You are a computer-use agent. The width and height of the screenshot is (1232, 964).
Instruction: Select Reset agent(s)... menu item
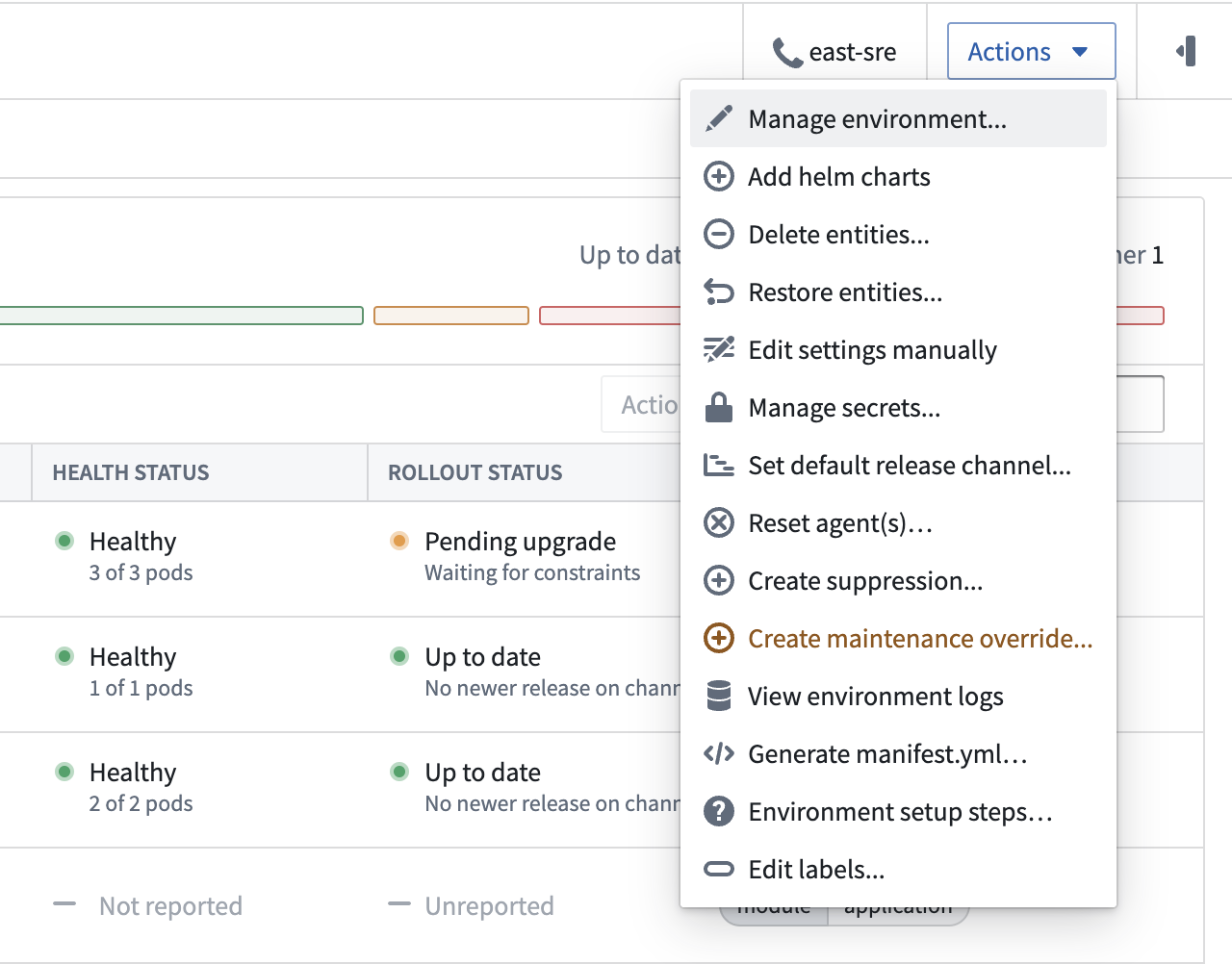898,522
